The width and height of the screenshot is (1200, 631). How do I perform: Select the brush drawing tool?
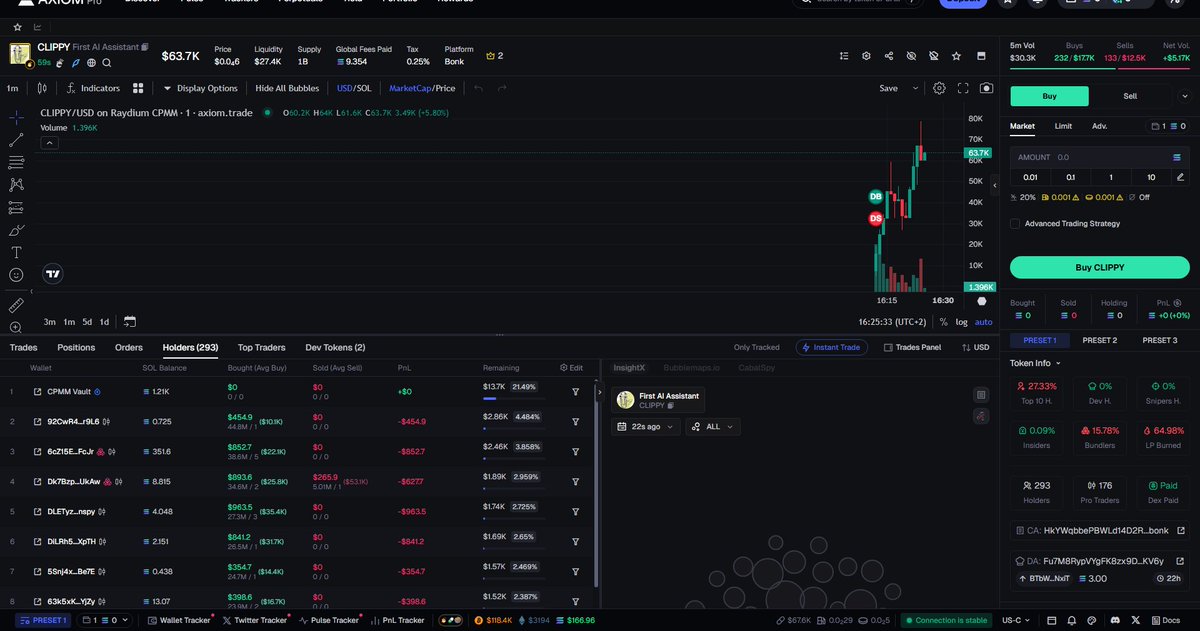pyautogui.click(x=16, y=230)
